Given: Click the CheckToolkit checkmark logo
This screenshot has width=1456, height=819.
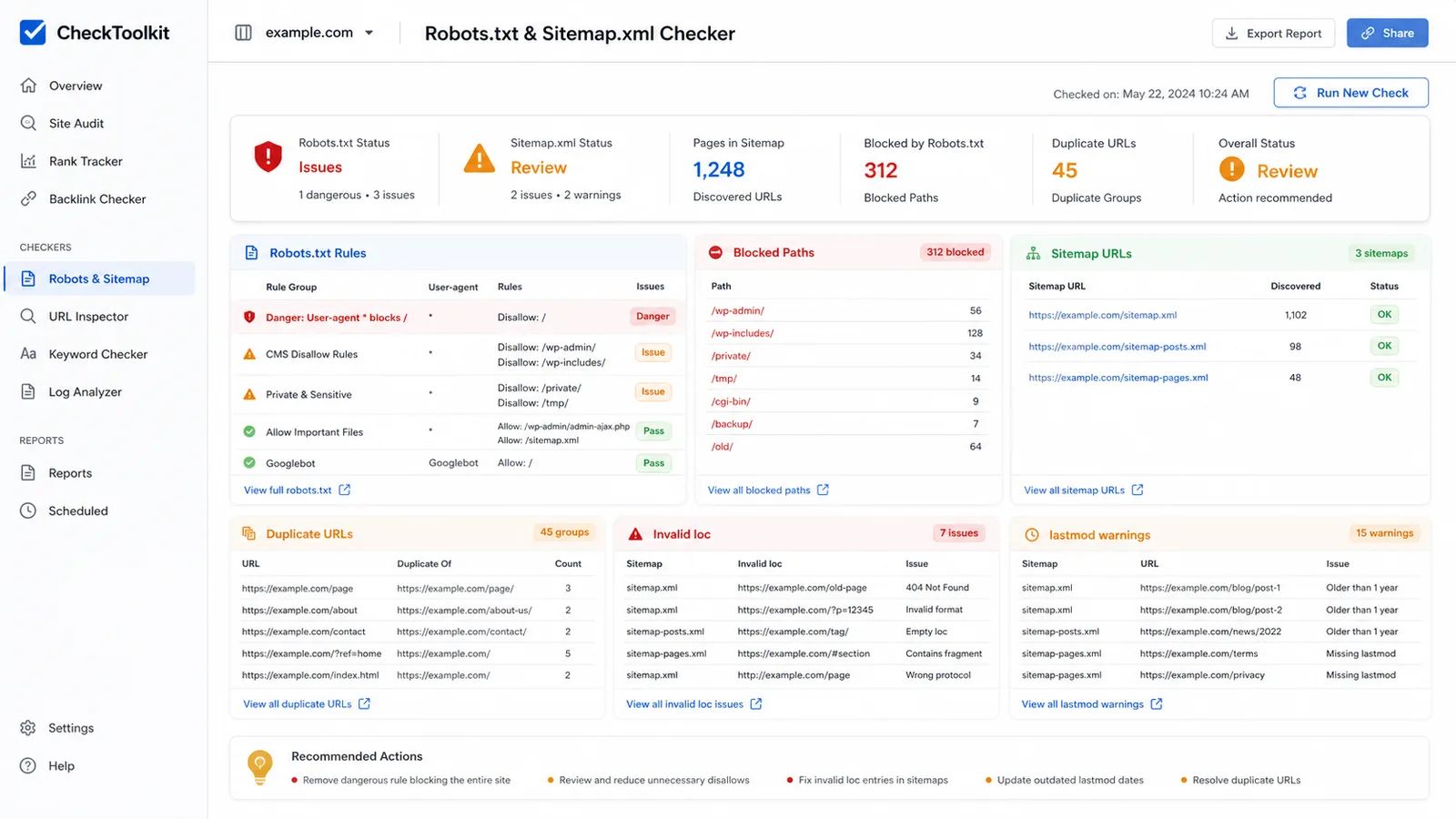Looking at the screenshot, I should 33,33.
